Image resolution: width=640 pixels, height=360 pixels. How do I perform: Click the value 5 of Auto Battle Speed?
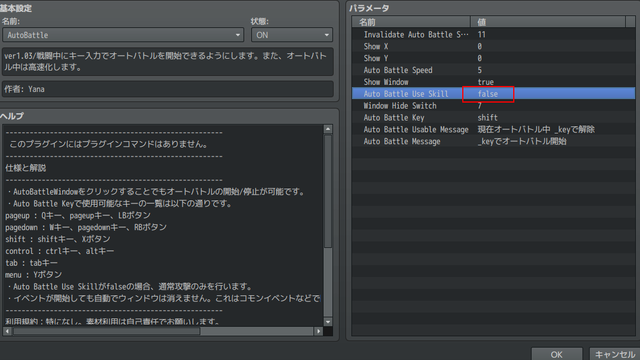[x=480, y=70]
